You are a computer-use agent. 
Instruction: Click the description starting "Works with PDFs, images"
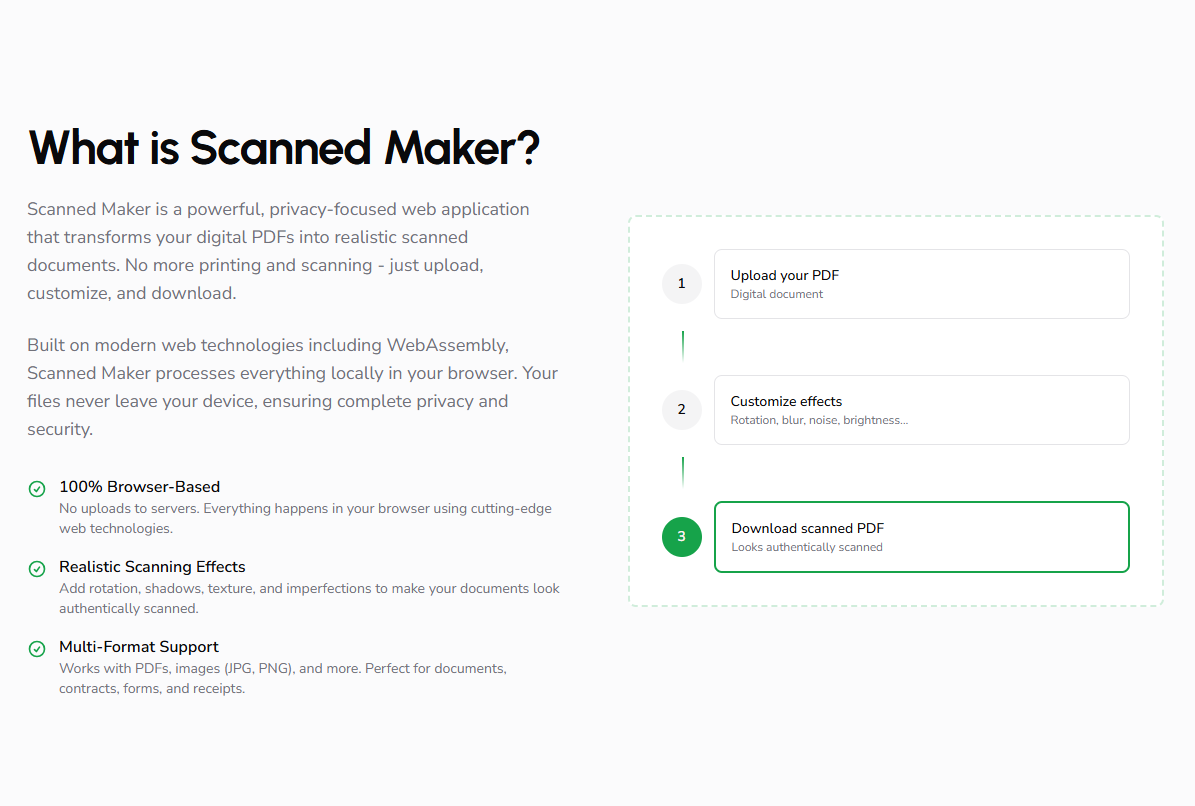[283, 678]
